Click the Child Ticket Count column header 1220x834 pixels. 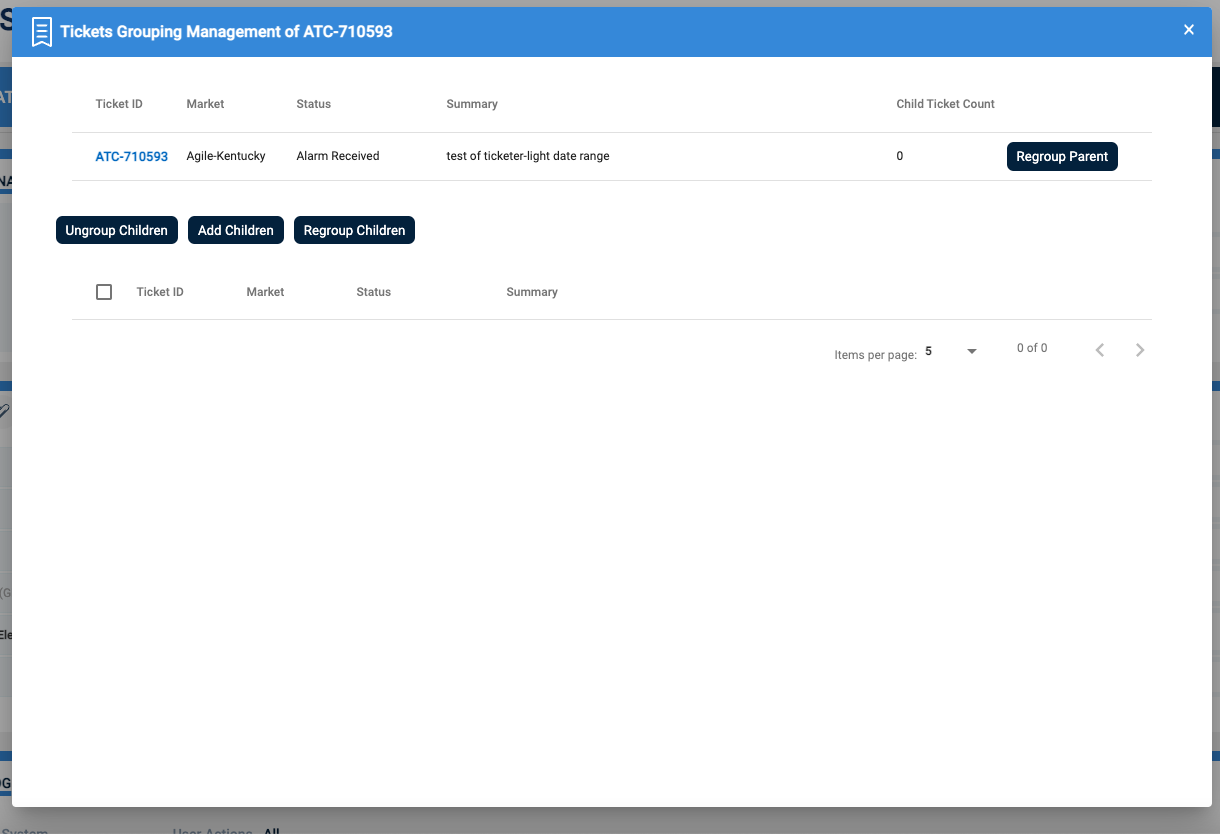pyautogui.click(x=945, y=104)
